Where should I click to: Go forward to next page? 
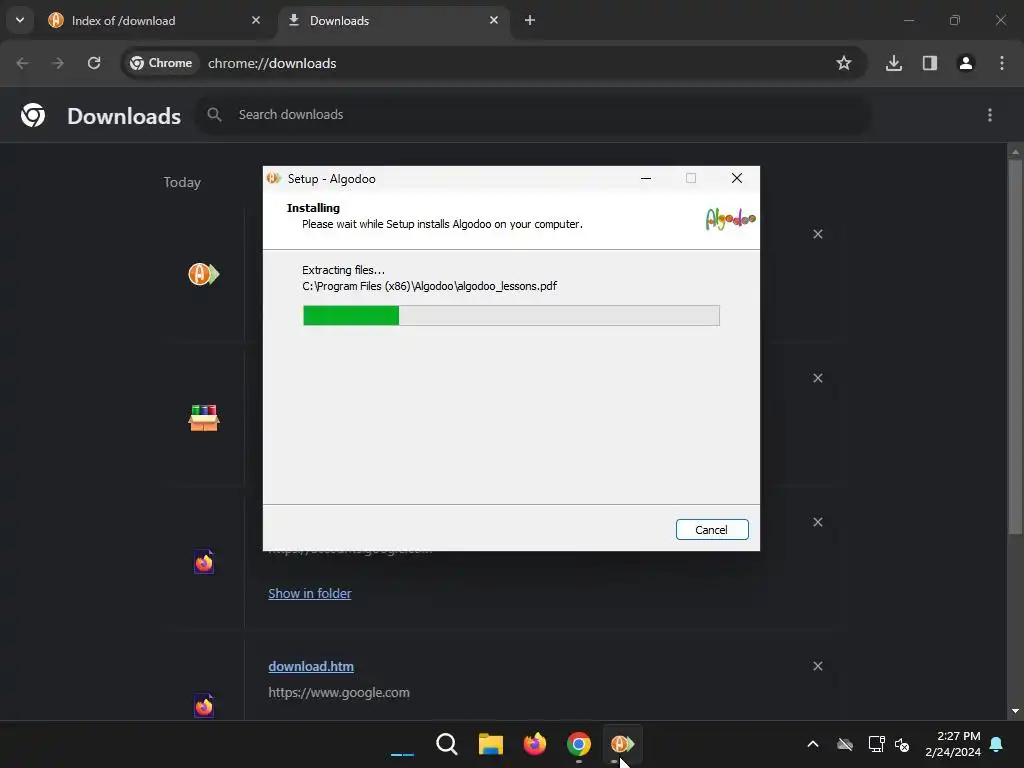58,63
